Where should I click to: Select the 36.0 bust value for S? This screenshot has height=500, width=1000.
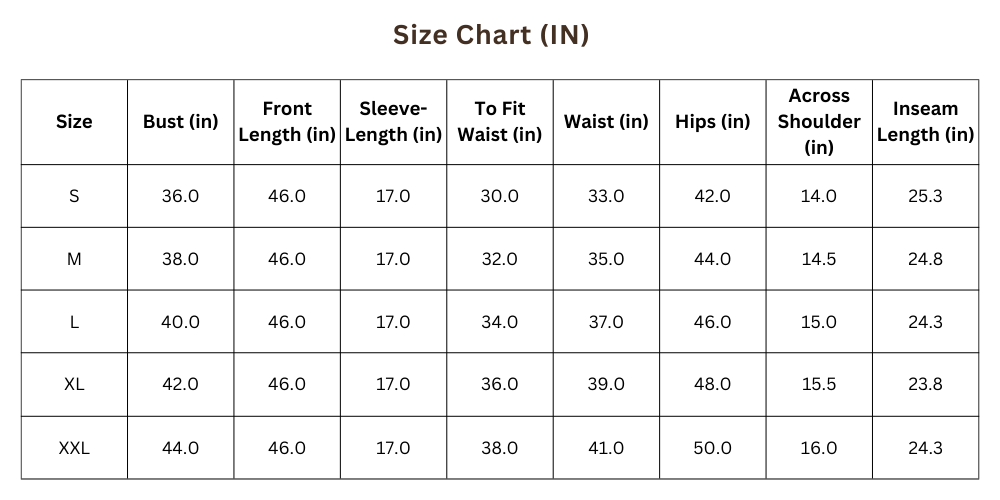point(180,196)
